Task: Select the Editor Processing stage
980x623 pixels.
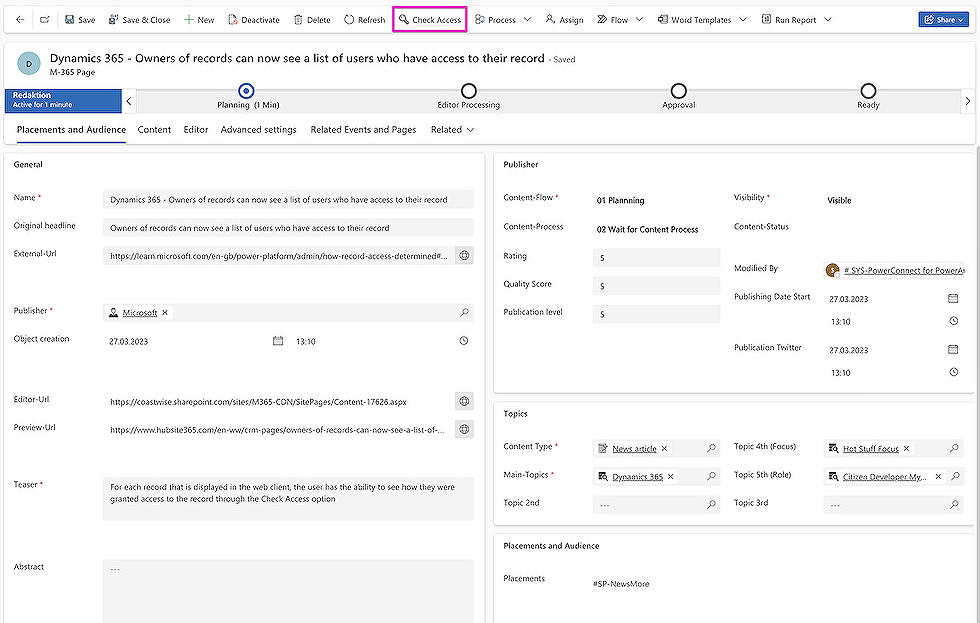Action: [468, 91]
